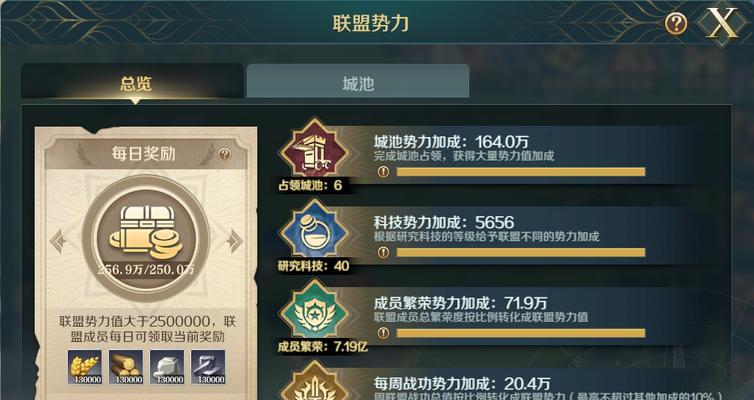Open the help question mark in title bar
This screenshot has width=754, height=400.
tap(676, 23)
